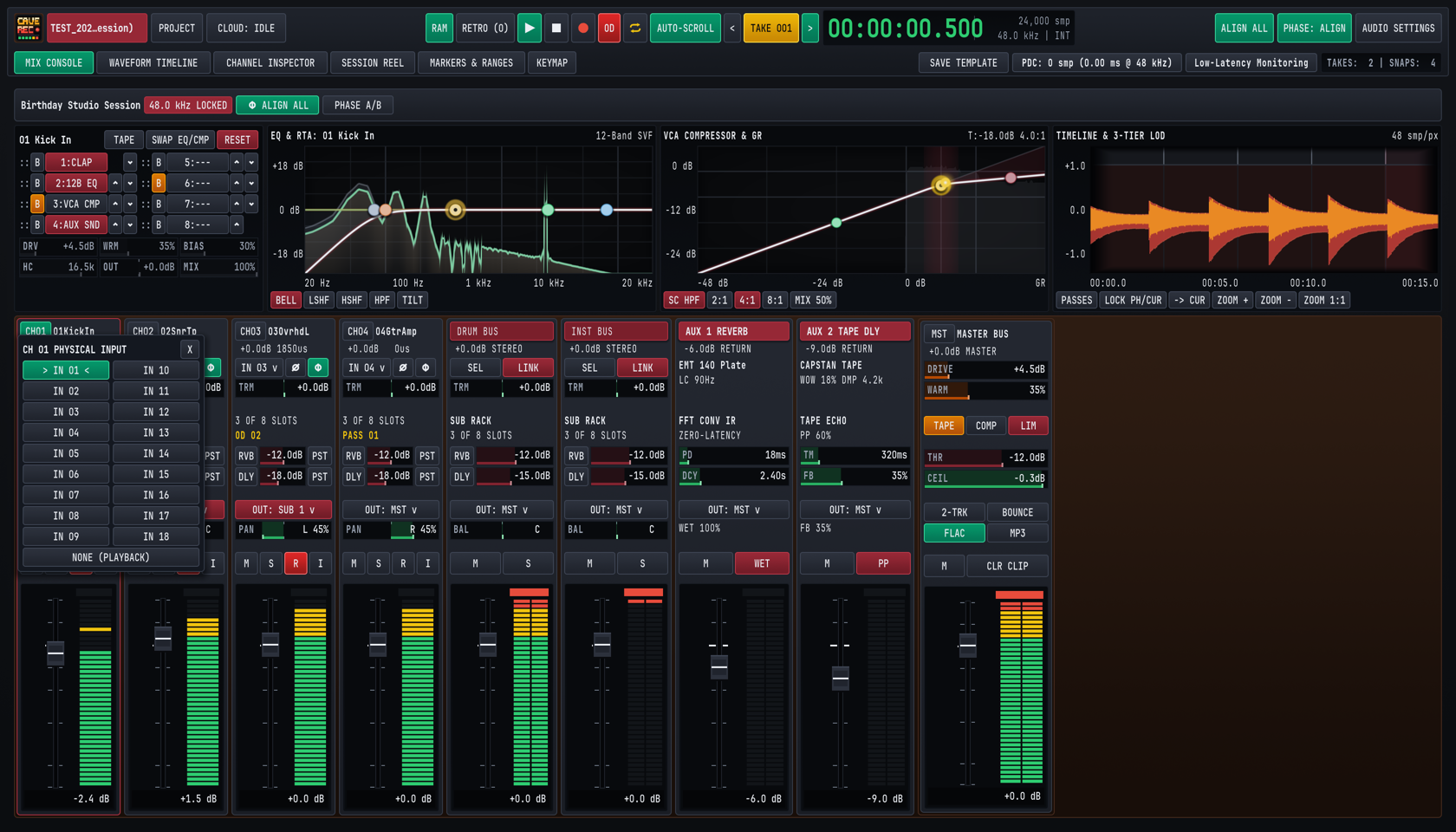This screenshot has height=832, width=1456.
Task: Open the IN 03 input dropdown
Action: pyautogui.click(x=259, y=367)
